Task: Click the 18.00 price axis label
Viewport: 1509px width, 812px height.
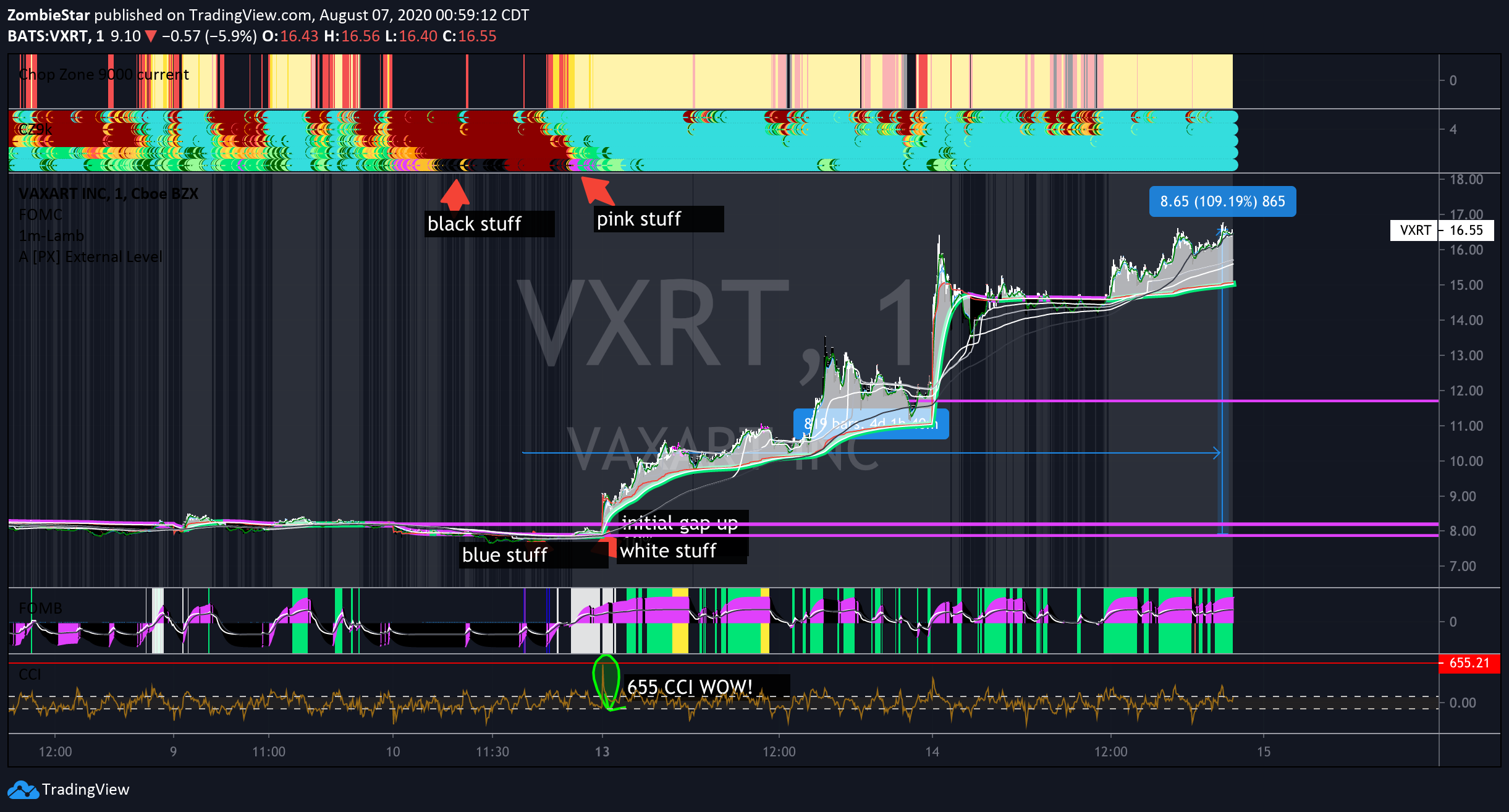Action: pyautogui.click(x=1466, y=180)
